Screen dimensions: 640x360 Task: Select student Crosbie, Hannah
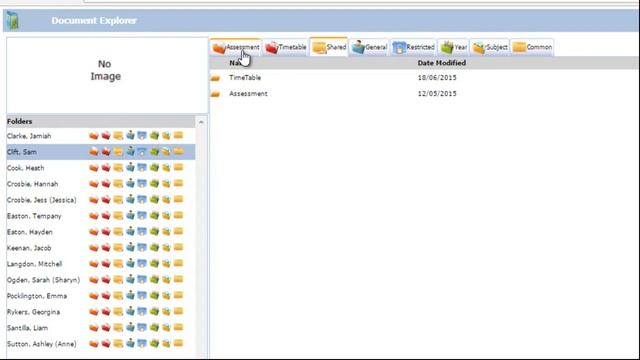click(x=32, y=184)
